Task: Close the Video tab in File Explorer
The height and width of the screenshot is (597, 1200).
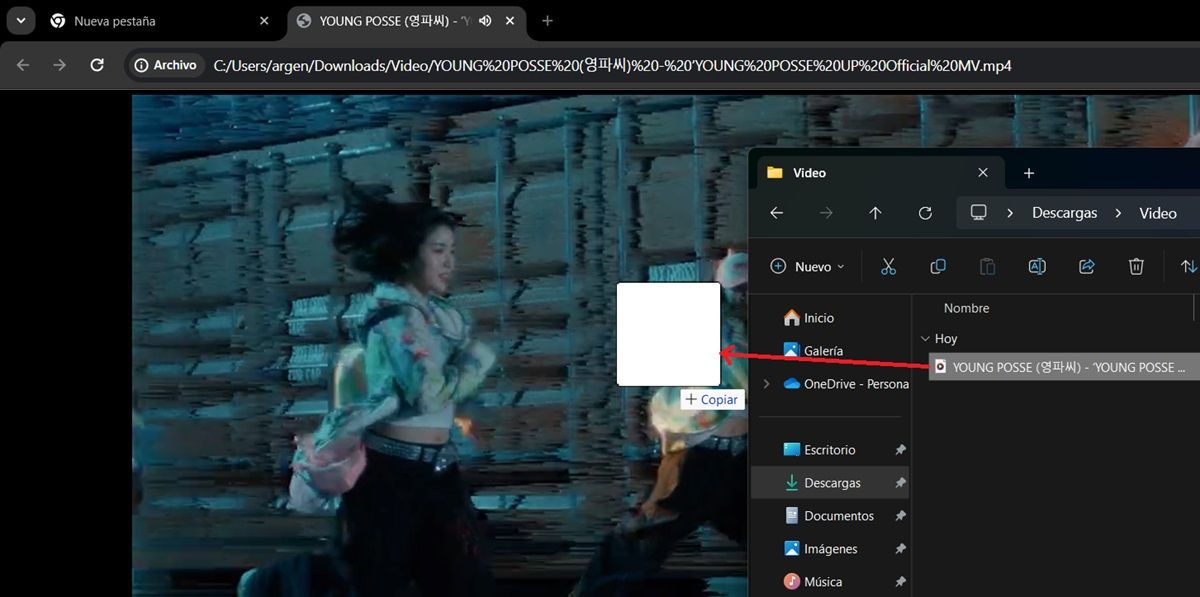Action: (983, 173)
